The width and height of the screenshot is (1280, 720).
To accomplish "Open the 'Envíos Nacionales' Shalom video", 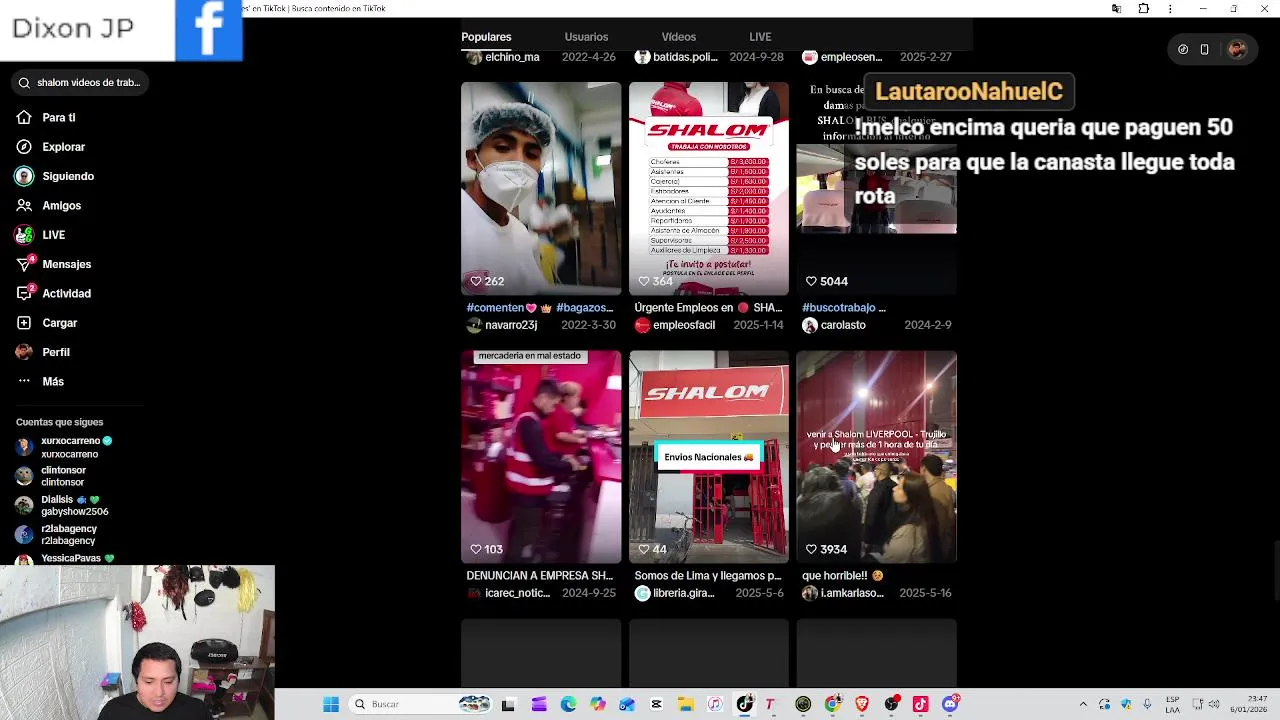I will tap(709, 457).
